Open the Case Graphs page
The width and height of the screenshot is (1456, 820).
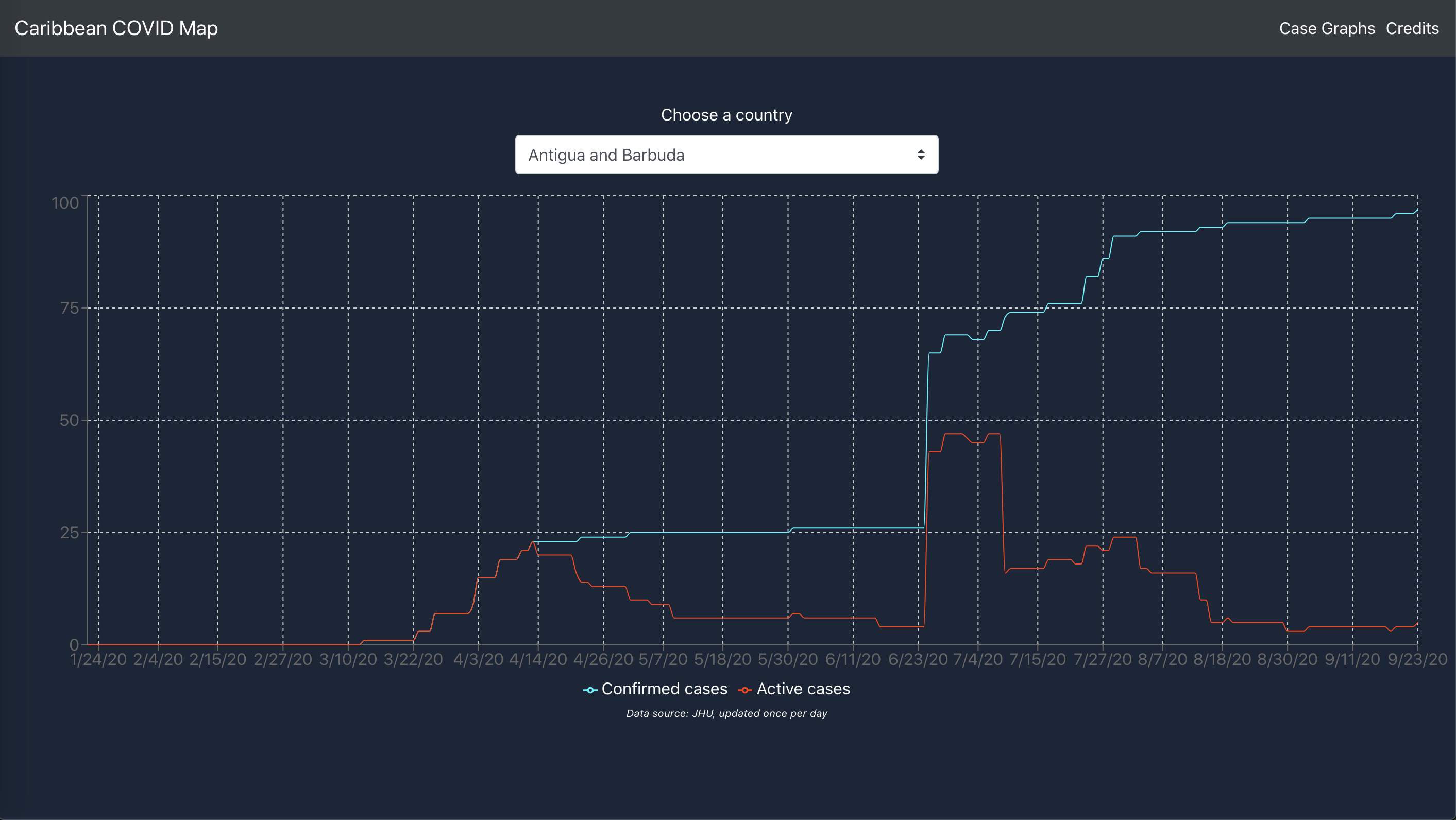(x=1327, y=28)
